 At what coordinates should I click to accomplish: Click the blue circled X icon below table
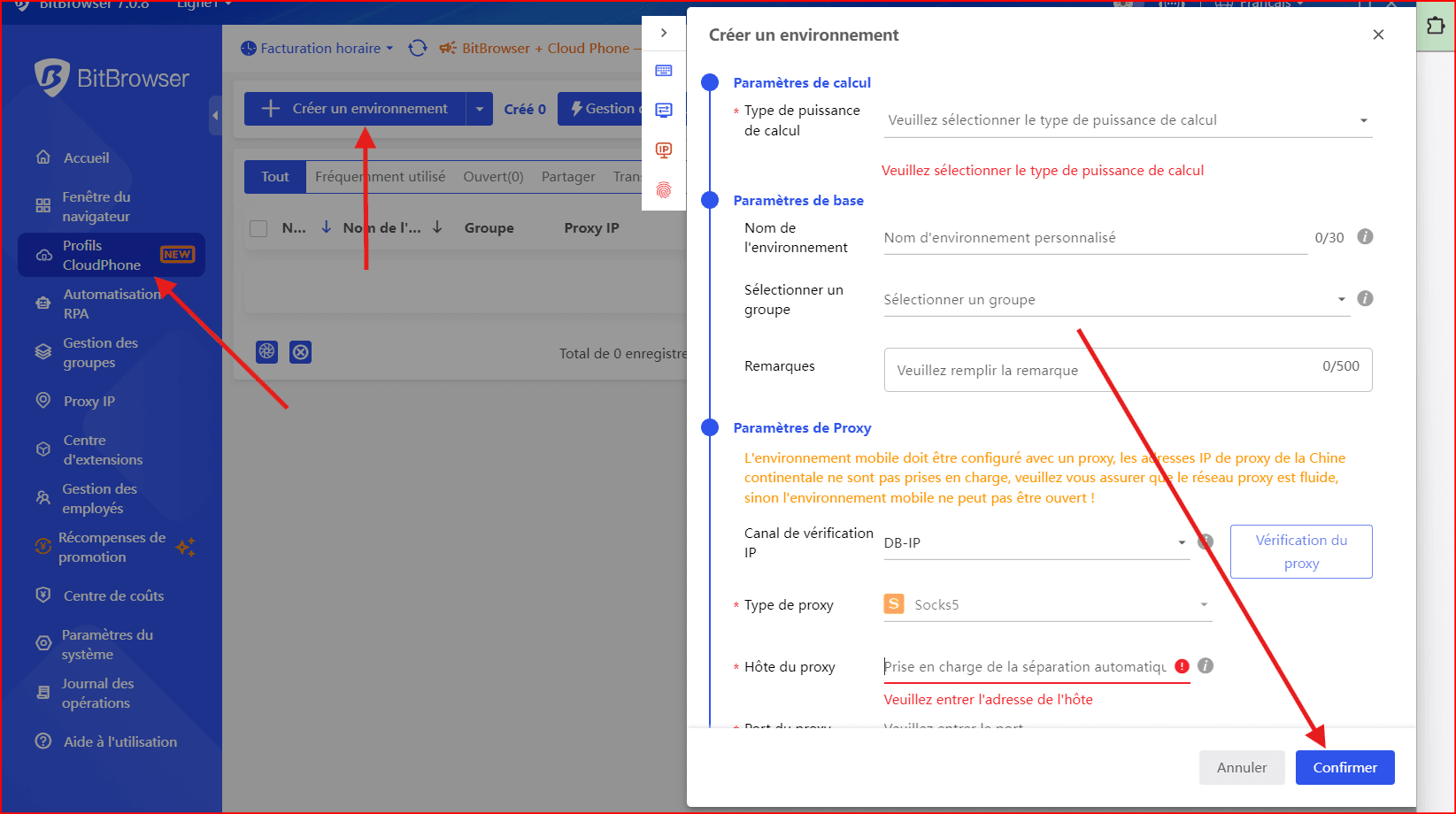pos(301,352)
